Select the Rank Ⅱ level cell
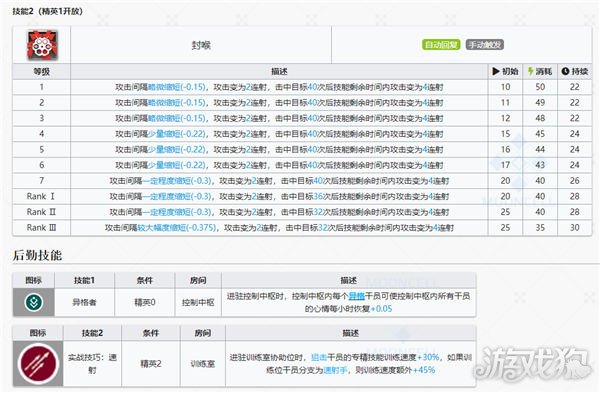 [41, 212]
